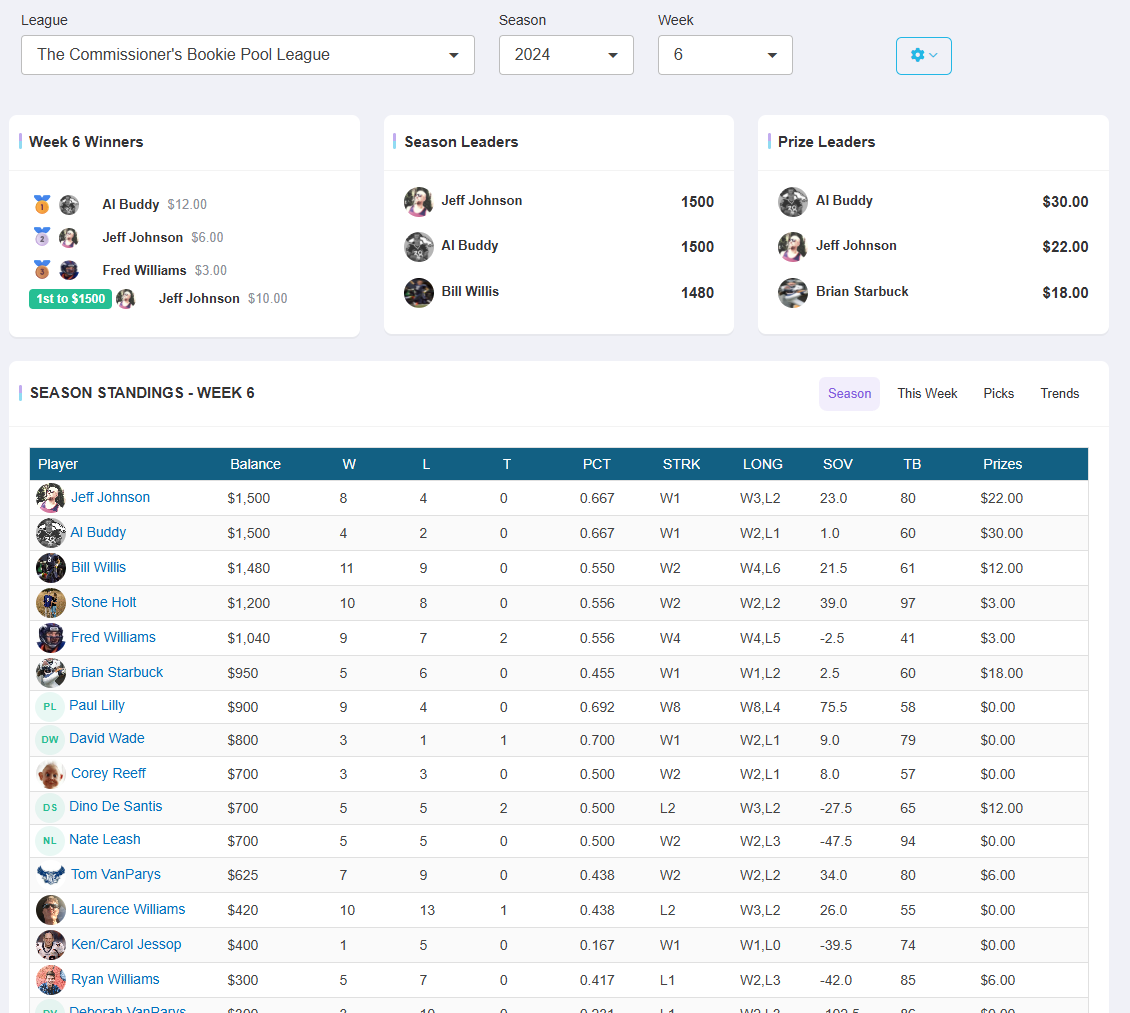Open the league settings gear menu

(922, 55)
